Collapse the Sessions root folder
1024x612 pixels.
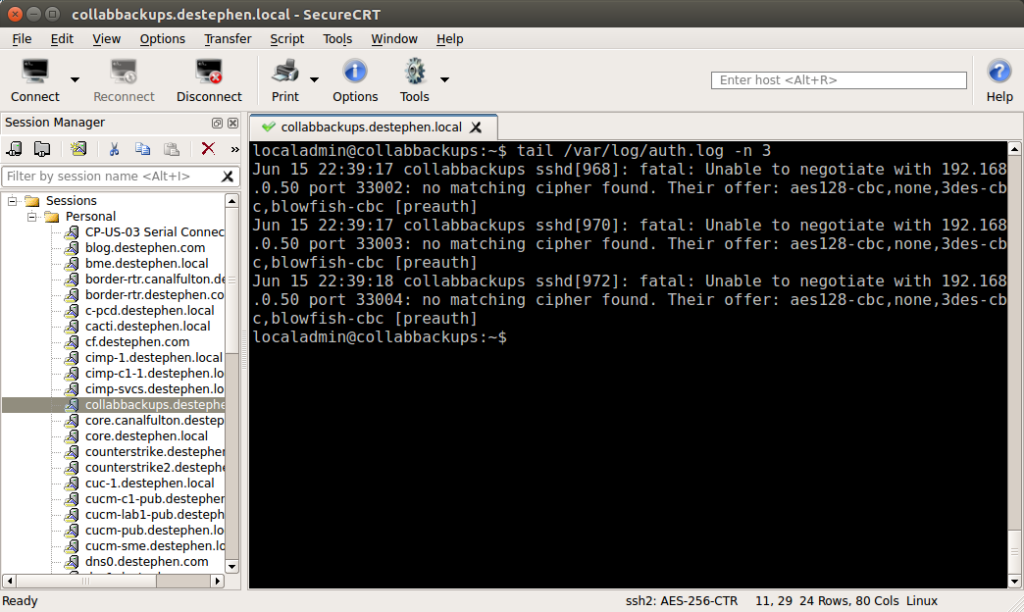12,201
